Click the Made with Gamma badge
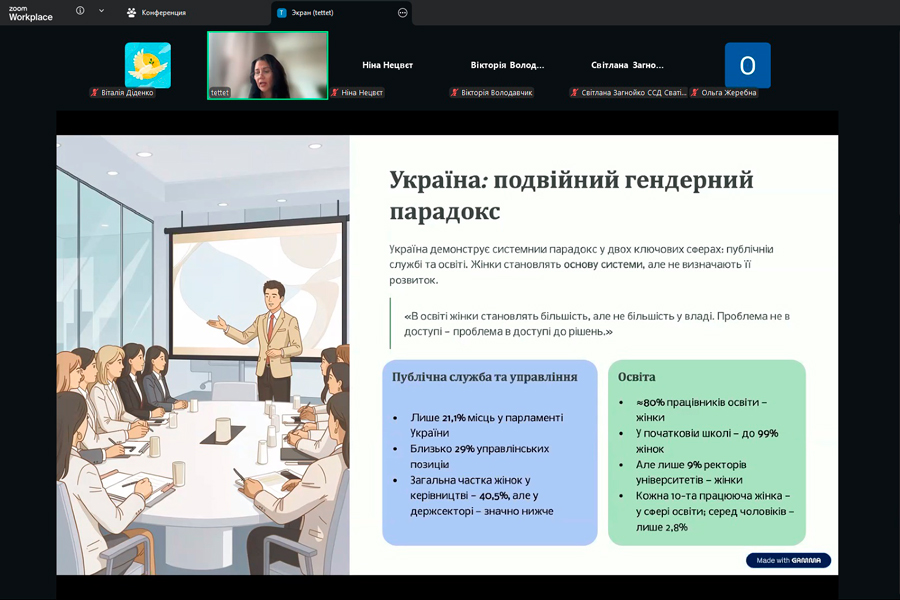Viewport: 900px width, 600px height. (788, 560)
